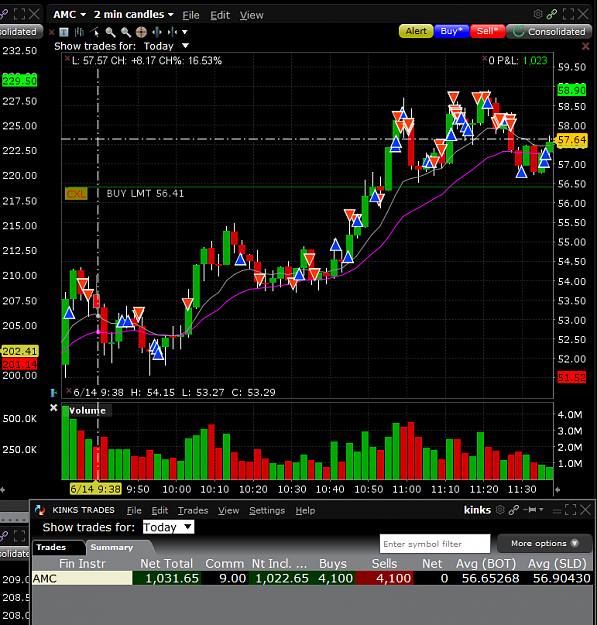Click the 229.50 green price tag on left chart
Screen dimensions: 597x625
(x=20, y=81)
